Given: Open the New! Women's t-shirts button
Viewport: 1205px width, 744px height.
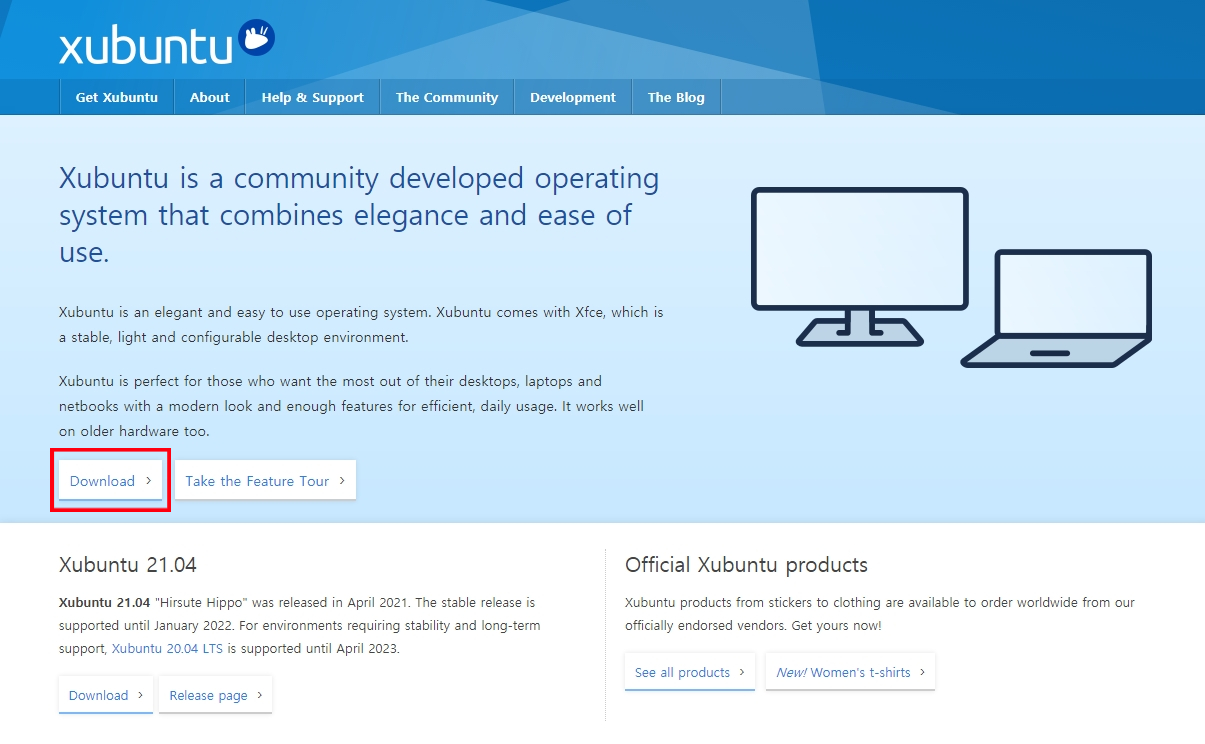Looking at the screenshot, I should pyautogui.click(x=850, y=672).
